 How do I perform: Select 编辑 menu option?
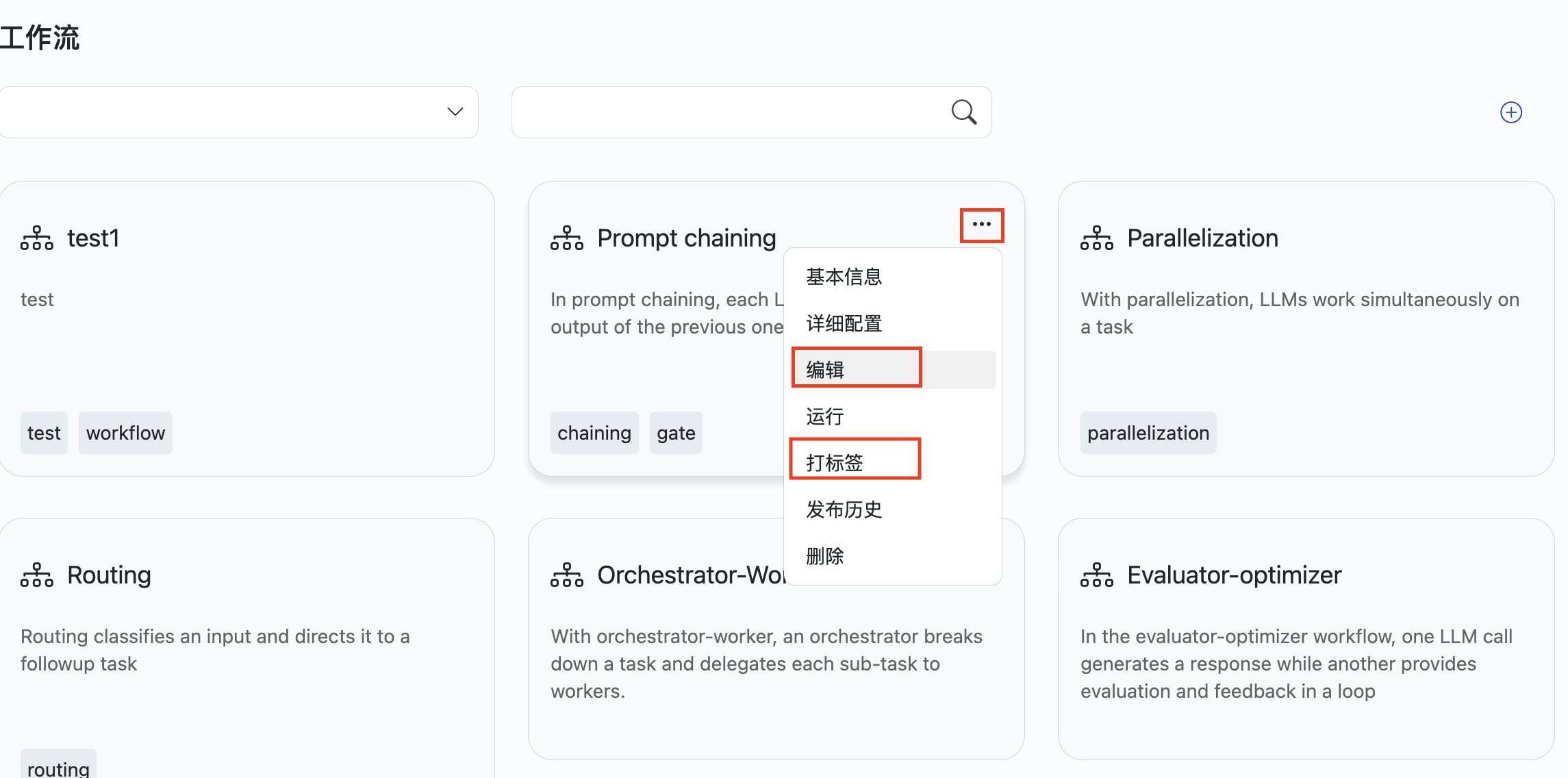pyautogui.click(x=825, y=370)
